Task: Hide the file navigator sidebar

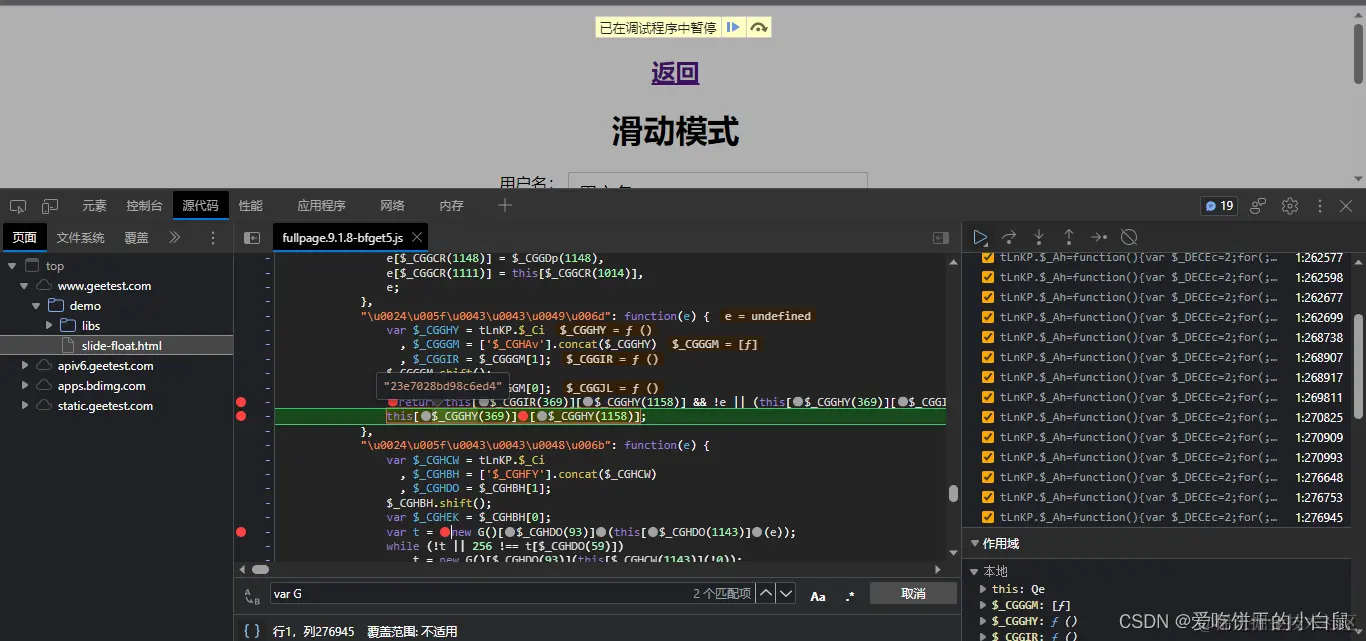Action: point(252,238)
